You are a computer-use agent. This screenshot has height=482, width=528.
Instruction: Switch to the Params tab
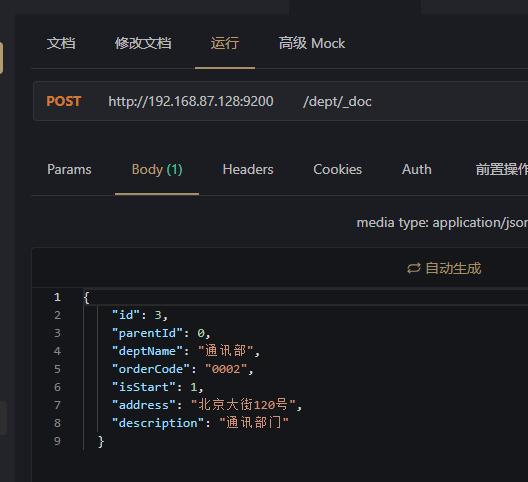pos(69,169)
